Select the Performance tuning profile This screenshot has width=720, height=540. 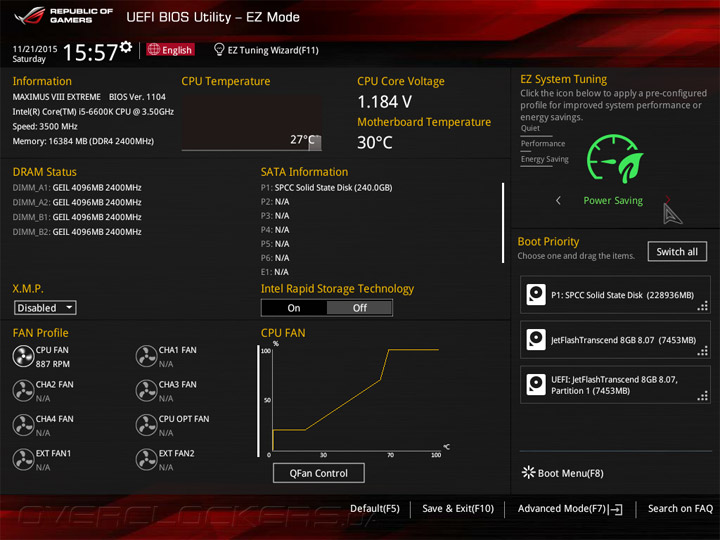pos(543,145)
